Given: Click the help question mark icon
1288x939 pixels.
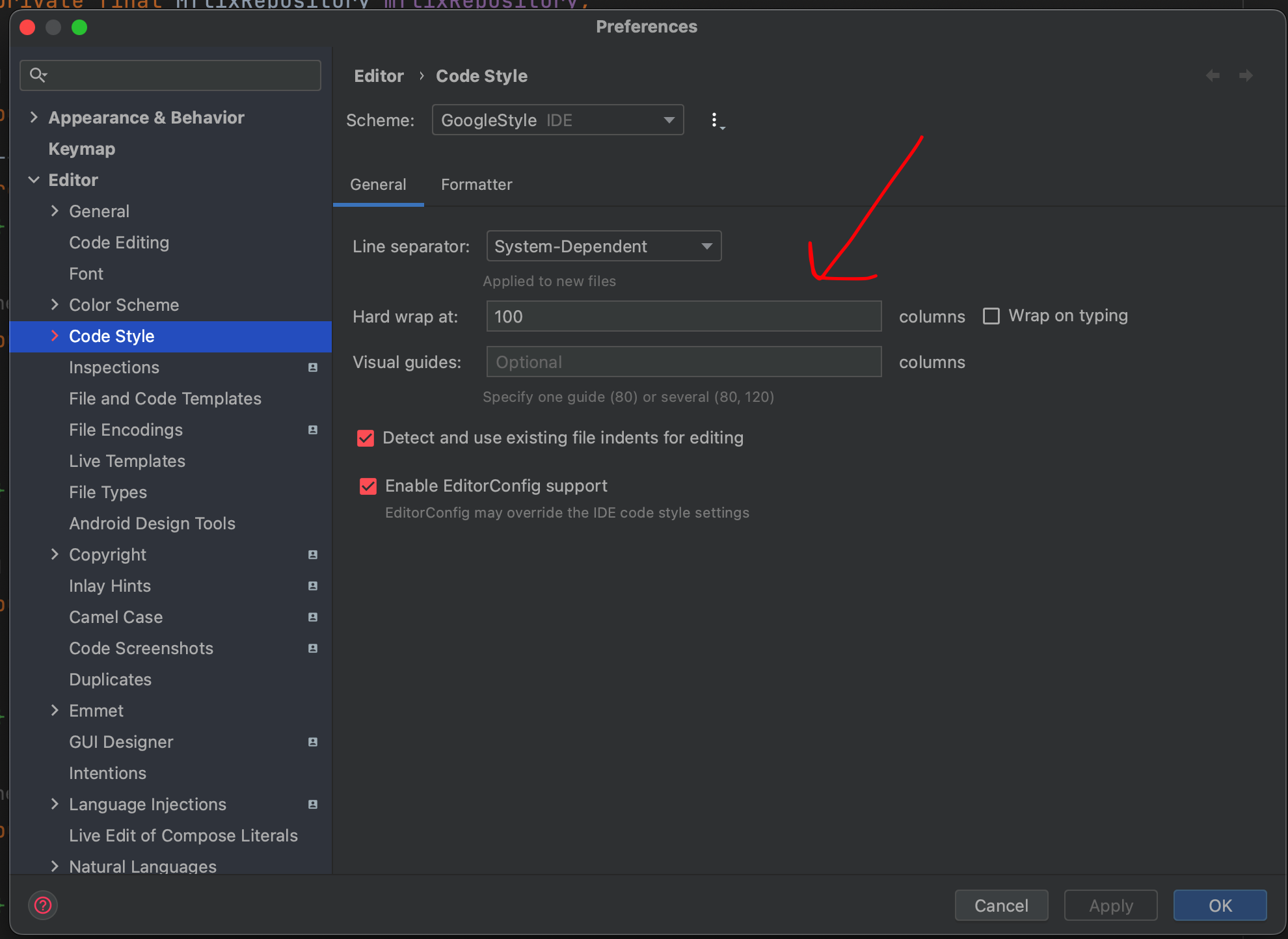Looking at the screenshot, I should (x=43, y=905).
